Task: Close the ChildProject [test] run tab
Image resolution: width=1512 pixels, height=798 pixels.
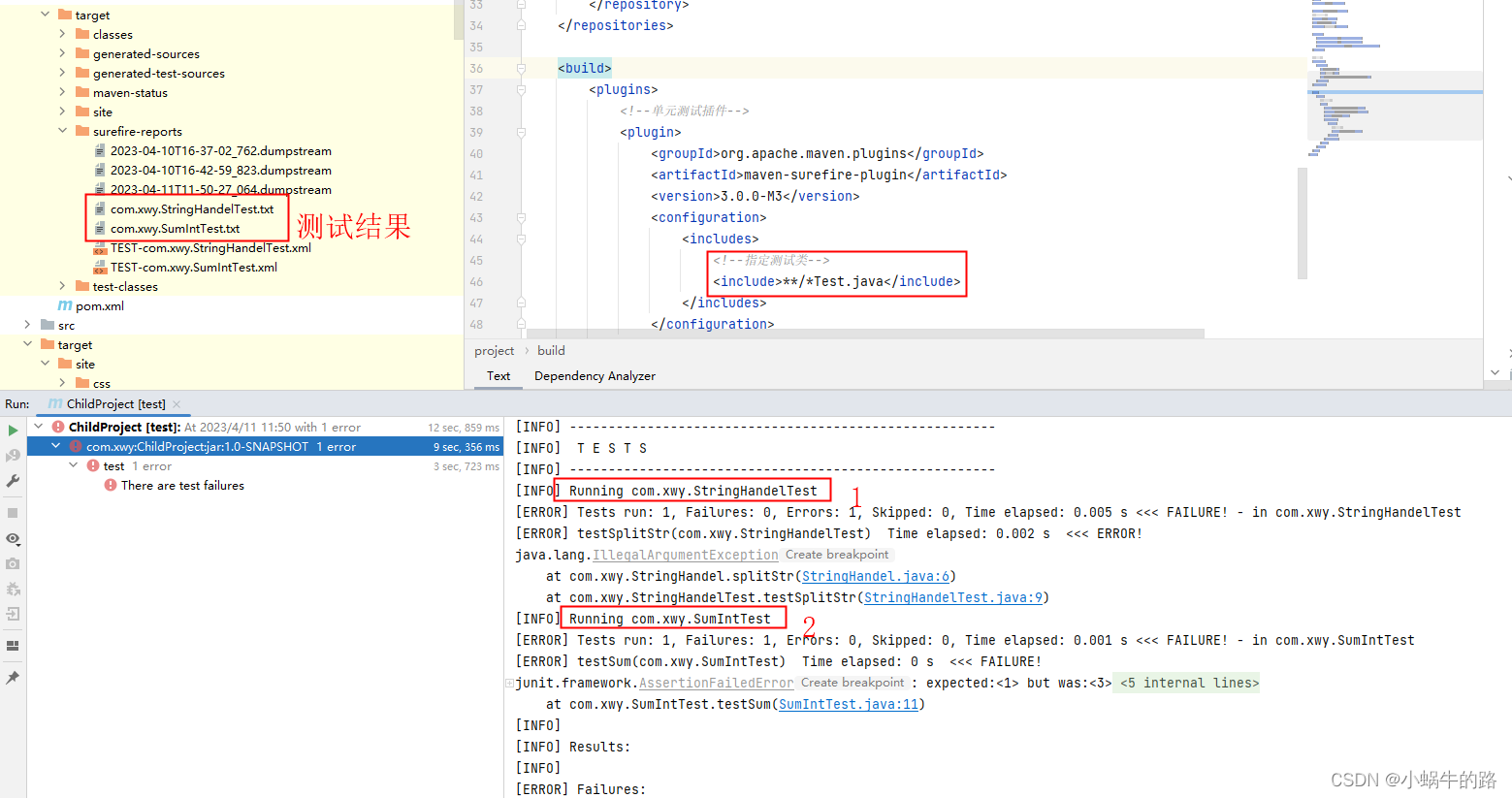Action: click(177, 404)
